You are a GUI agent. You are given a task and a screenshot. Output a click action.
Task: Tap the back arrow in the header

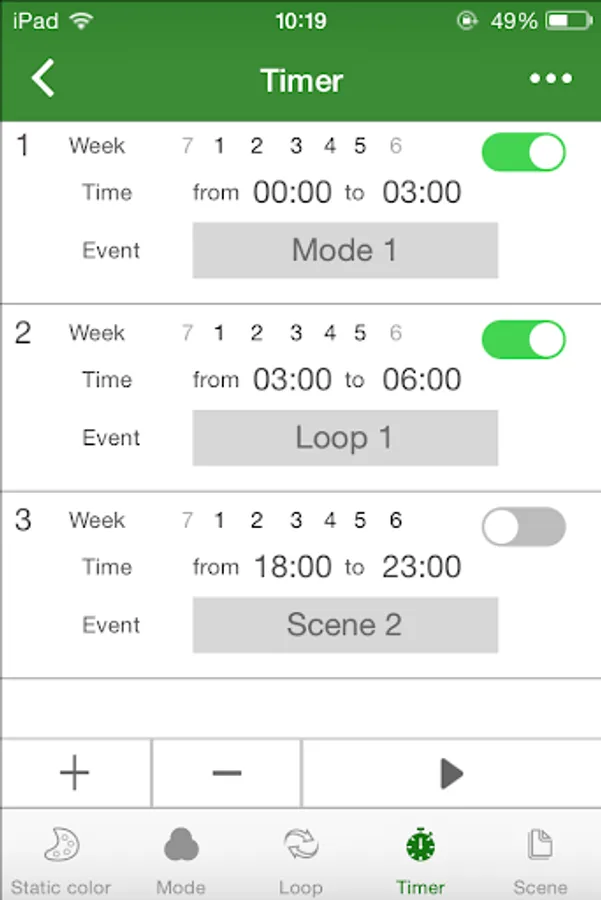[x=43, y=78]
